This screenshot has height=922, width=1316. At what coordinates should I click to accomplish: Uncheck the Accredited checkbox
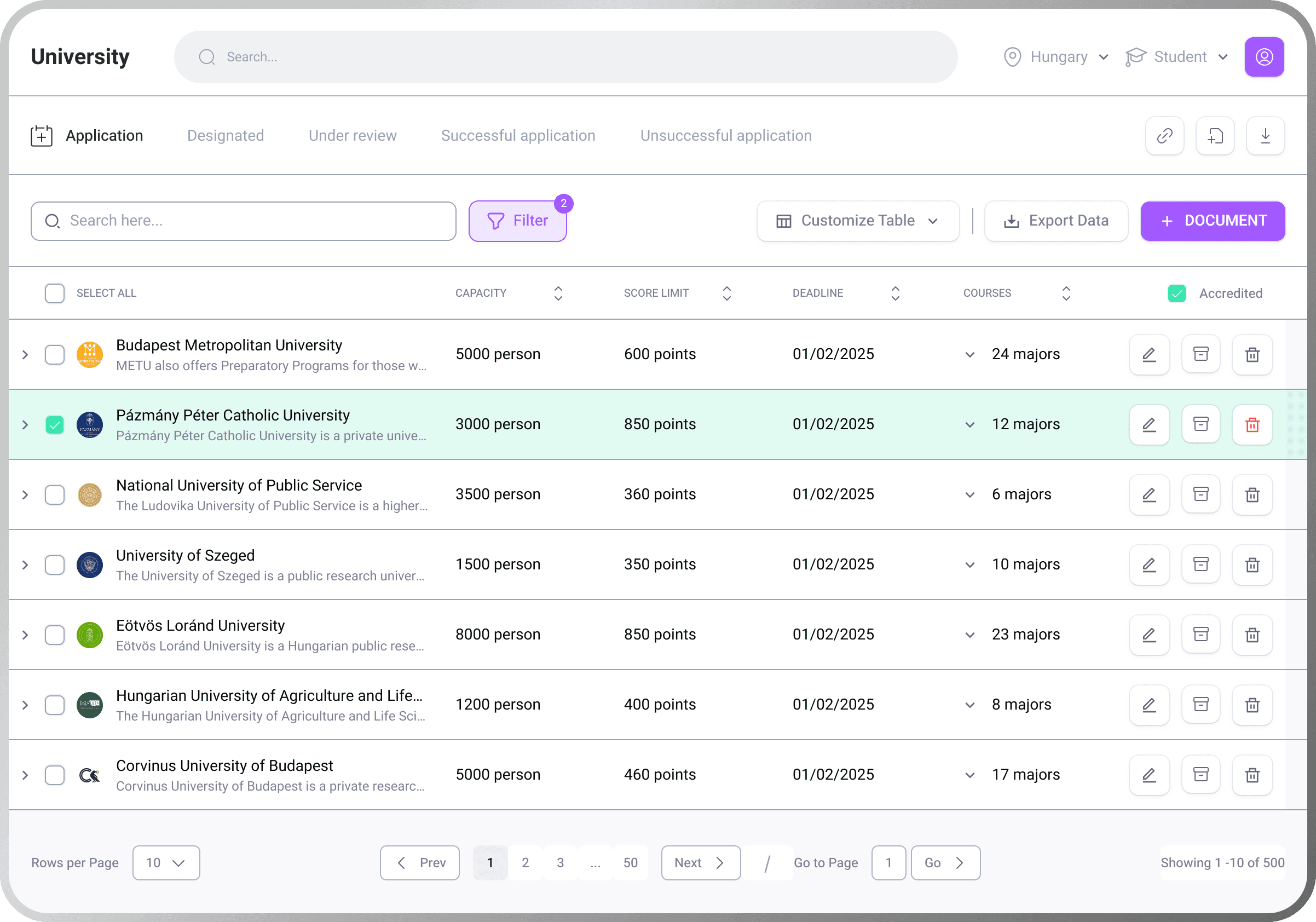pyautogui.click(x=1176, y=293)
